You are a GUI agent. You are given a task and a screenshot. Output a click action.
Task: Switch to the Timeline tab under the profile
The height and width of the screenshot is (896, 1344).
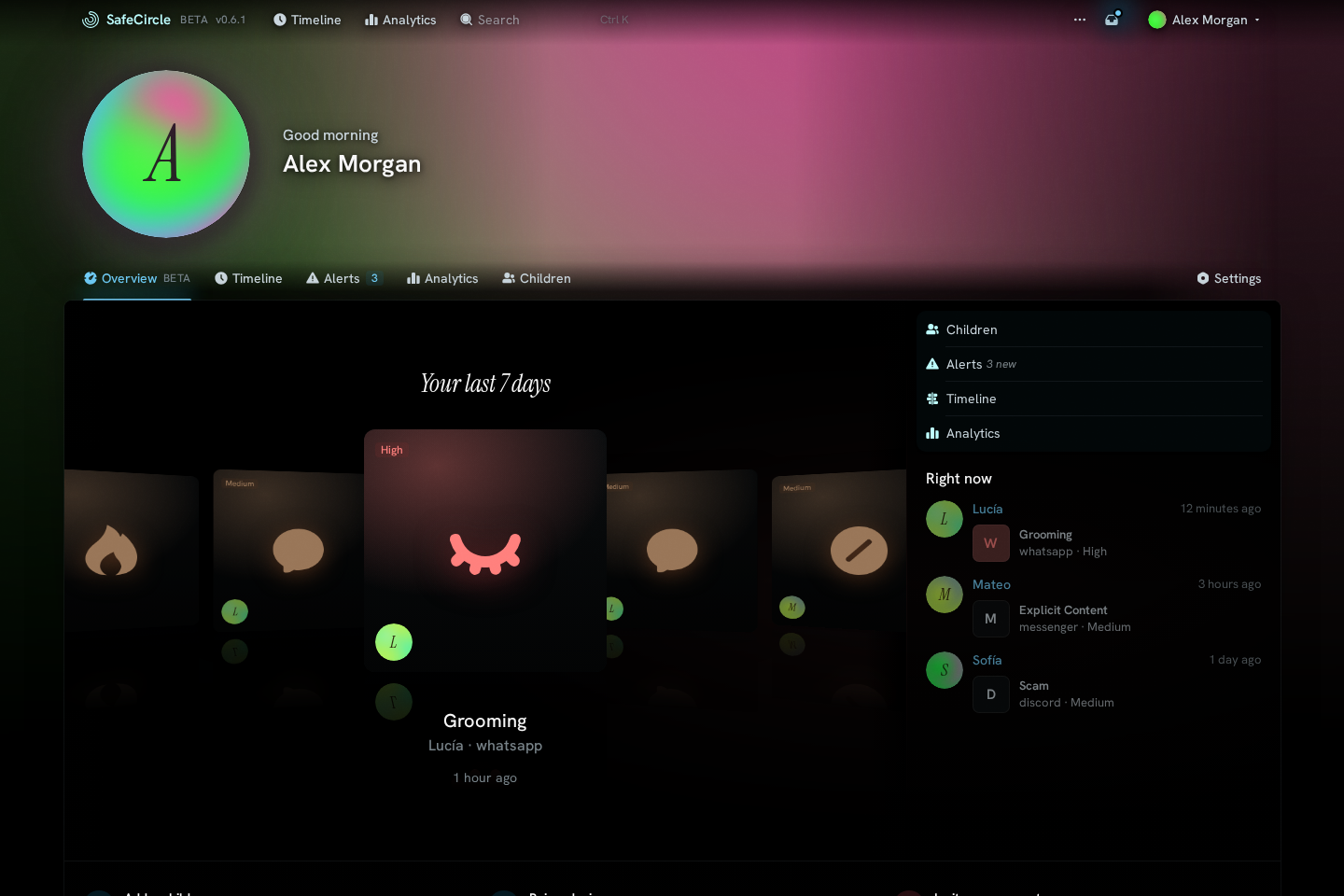[248, 278]
